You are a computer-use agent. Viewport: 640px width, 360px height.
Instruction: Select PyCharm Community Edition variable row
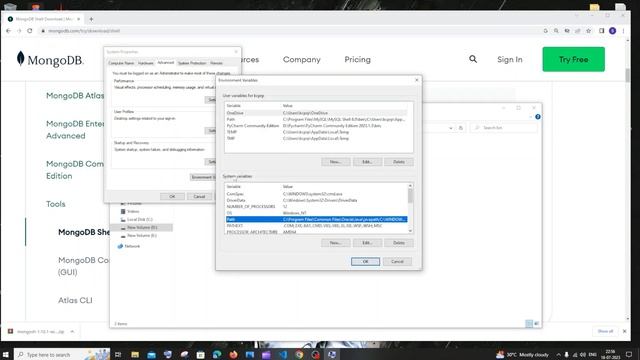(316, 126)
